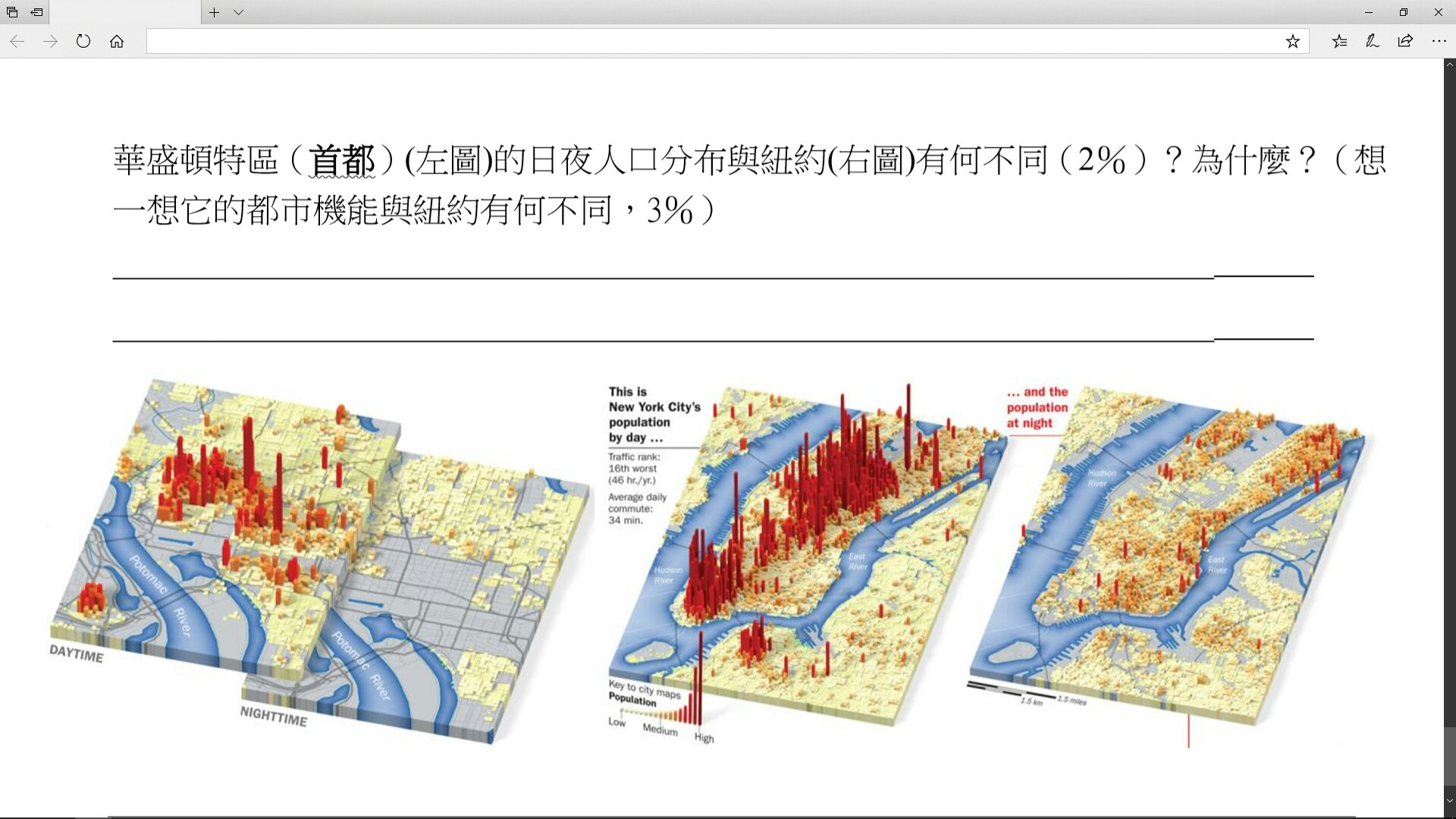Viewport: 1456px width, 819px height.
Task: Click the vertical scrollbar thumb
Action: point(1449,757)
